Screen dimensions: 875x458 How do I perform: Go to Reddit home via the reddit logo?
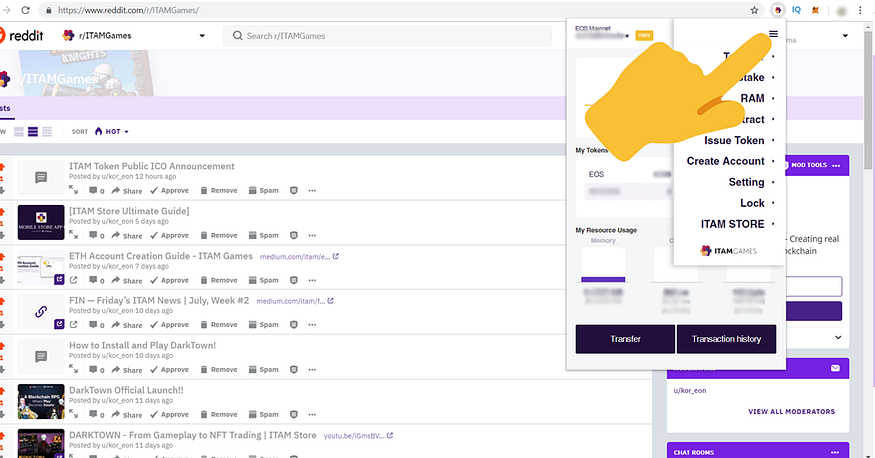(x=21, y=35)
